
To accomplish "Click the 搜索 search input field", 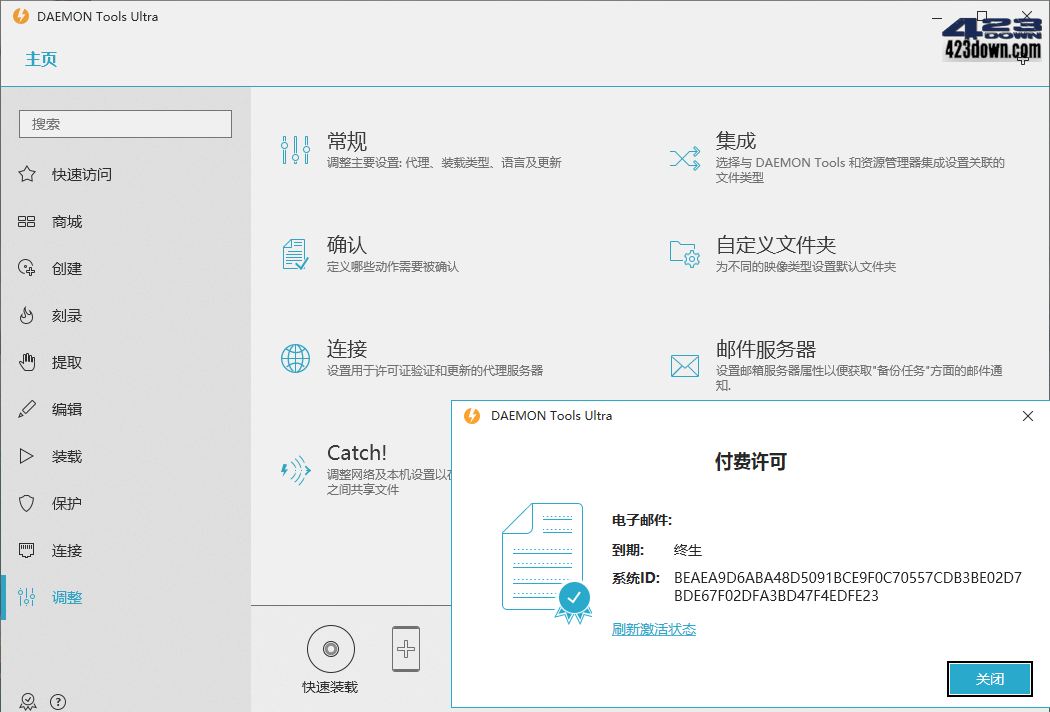I will click(x=124, y=123).
